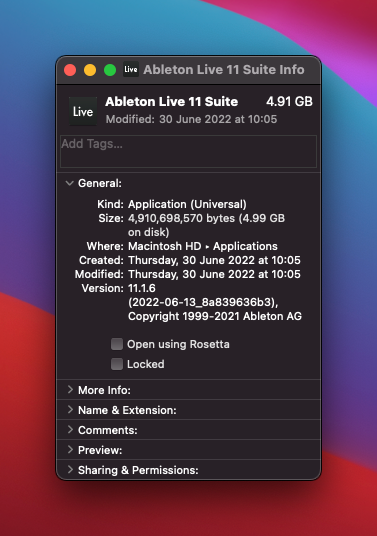Viewport: 377px width, 536px height.
Task: Click the window title Ableton Live 11 Suite Info
Action: click(224, 70)
